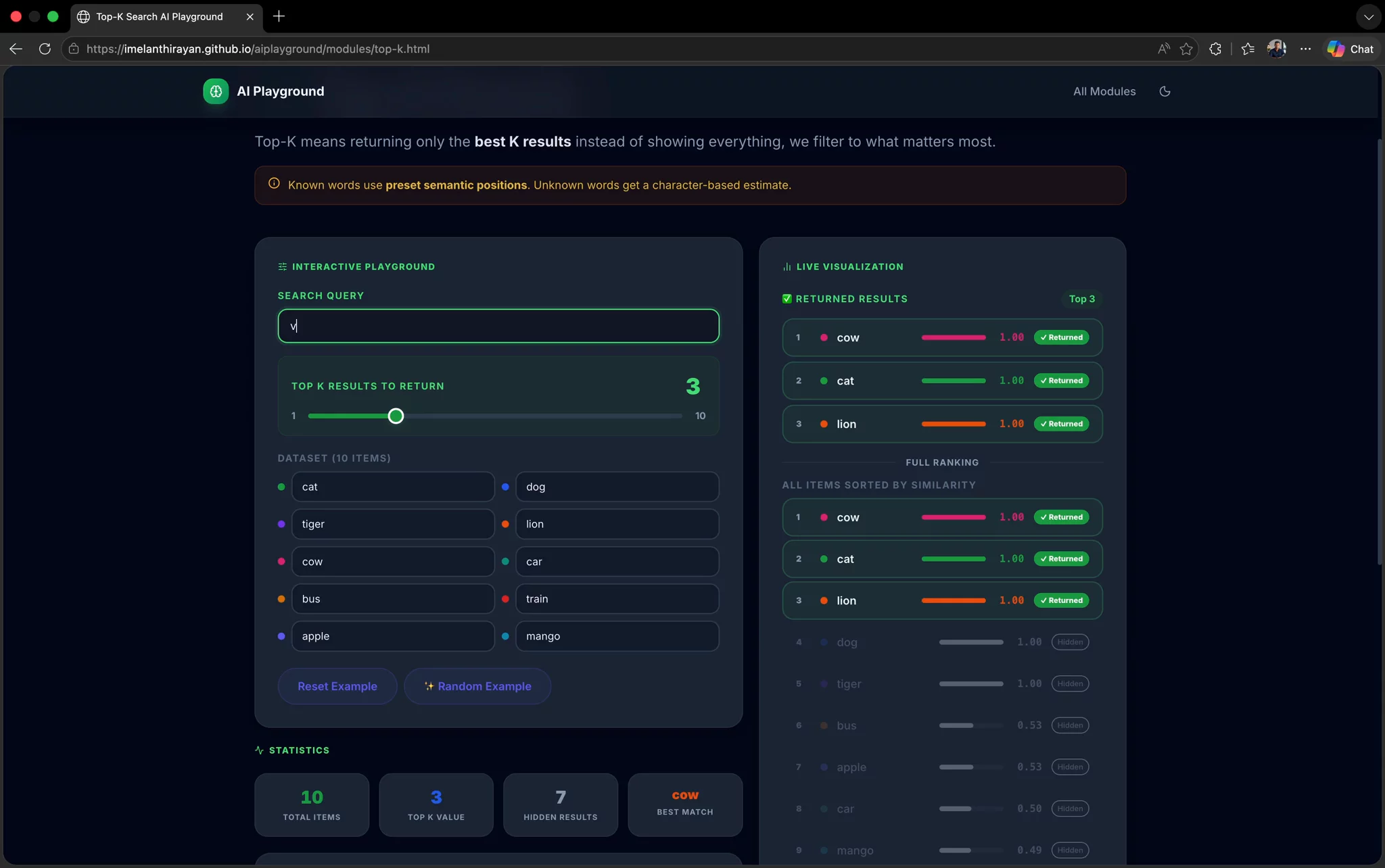Image resolution: width=1385 pixels, height=868 pixels.
Task: Edit the cat dataset item field
Action: click(x=393, y=487)
